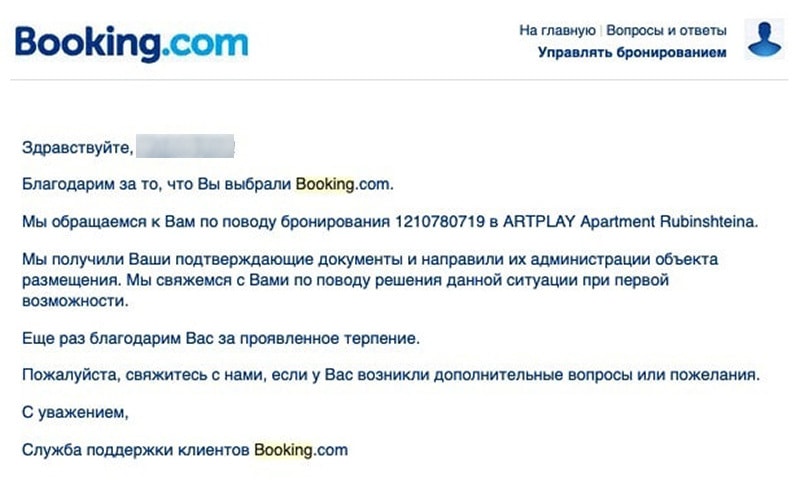Click the Служба поддержки клиентов text

[x=136, y=449]
